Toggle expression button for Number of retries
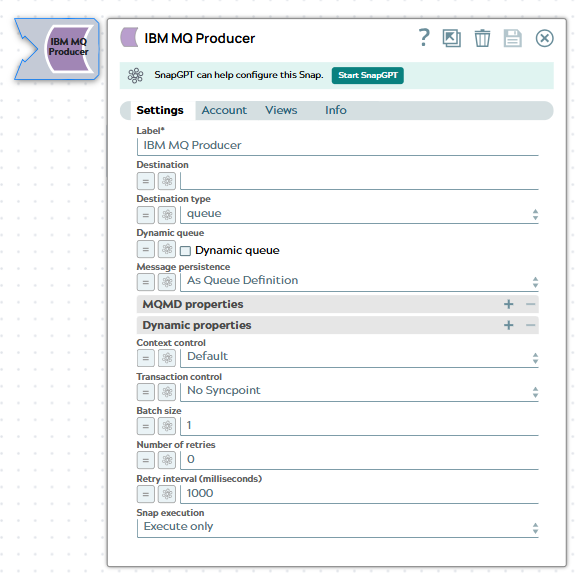The width and height of the screenshot is (582, 585). [146, 460]
